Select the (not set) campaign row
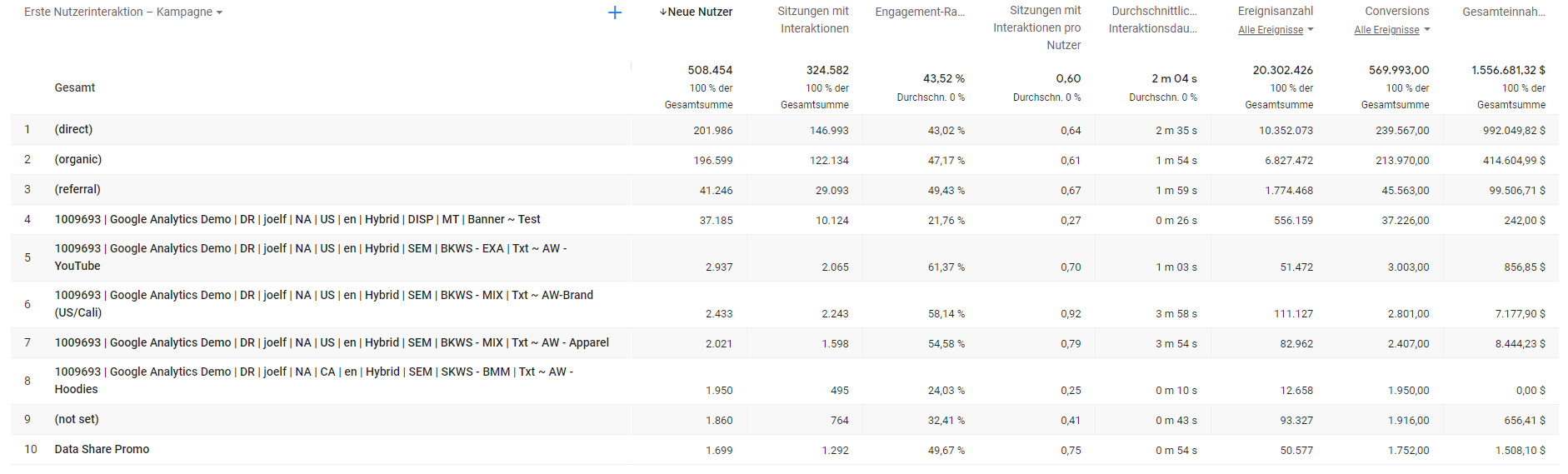This screenshot has height=474, width=1568. click(x=77, y=419)
